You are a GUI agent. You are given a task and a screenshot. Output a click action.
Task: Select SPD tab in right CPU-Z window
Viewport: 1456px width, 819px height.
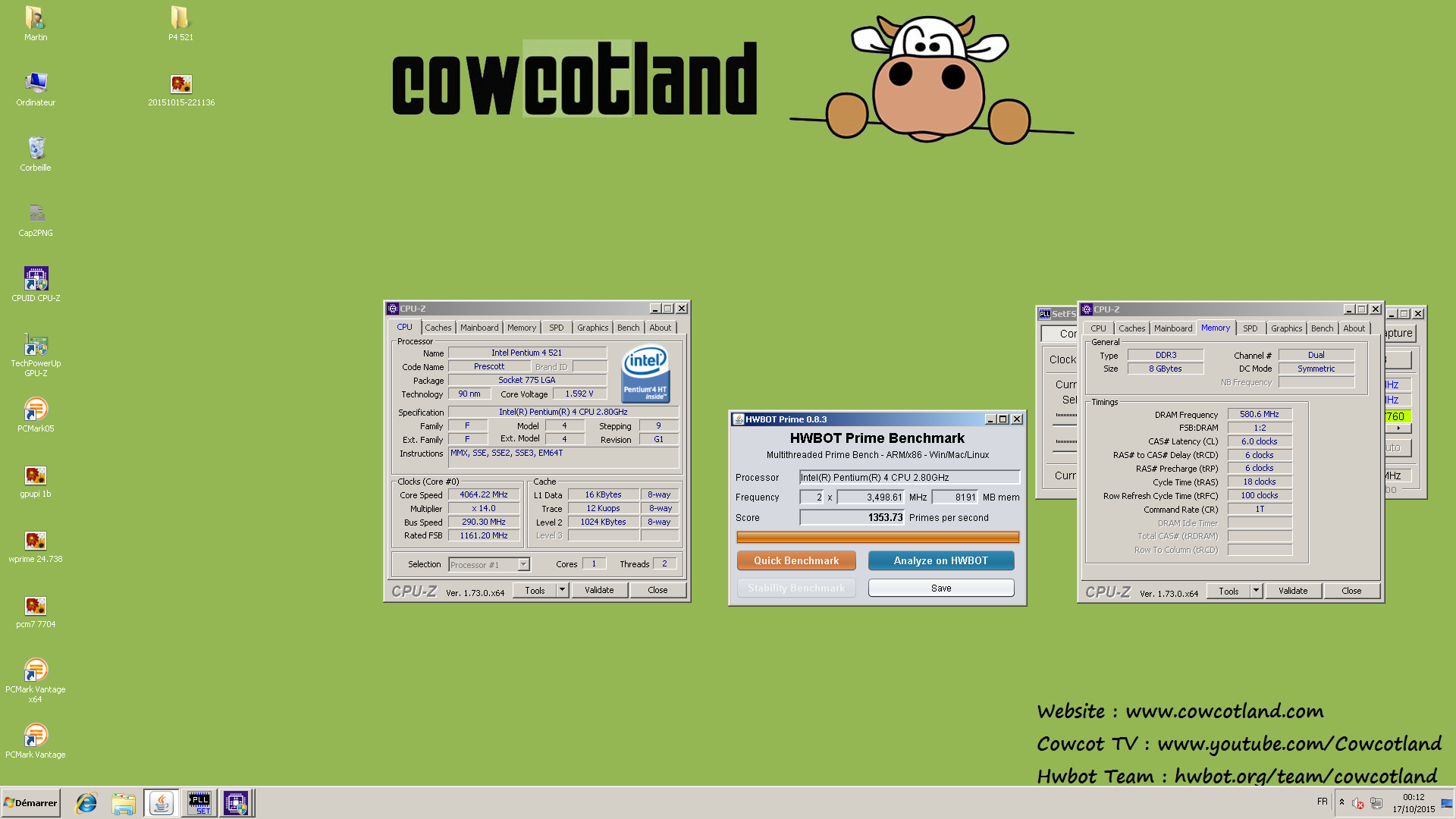(1250, 328)
